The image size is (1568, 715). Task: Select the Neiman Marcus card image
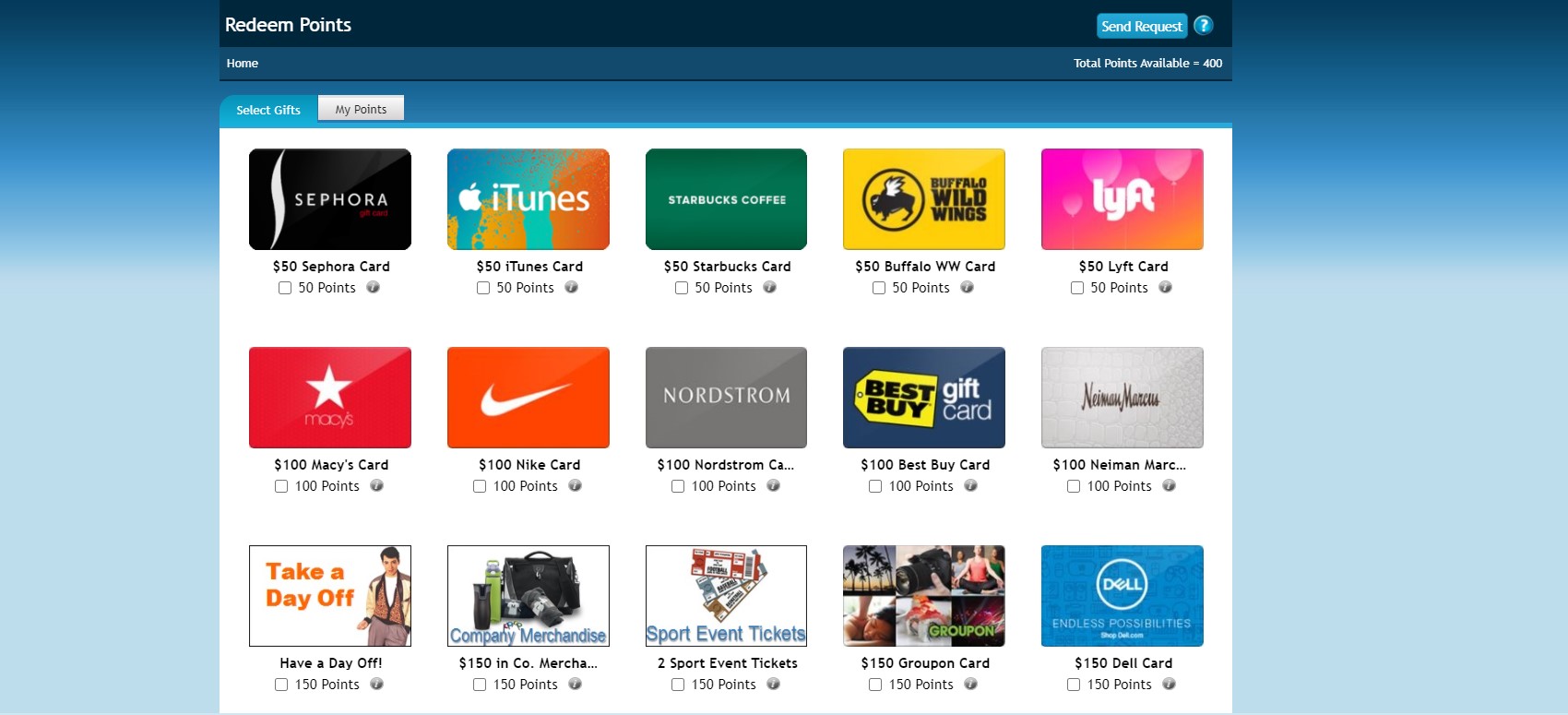[x=1123, y=398]
